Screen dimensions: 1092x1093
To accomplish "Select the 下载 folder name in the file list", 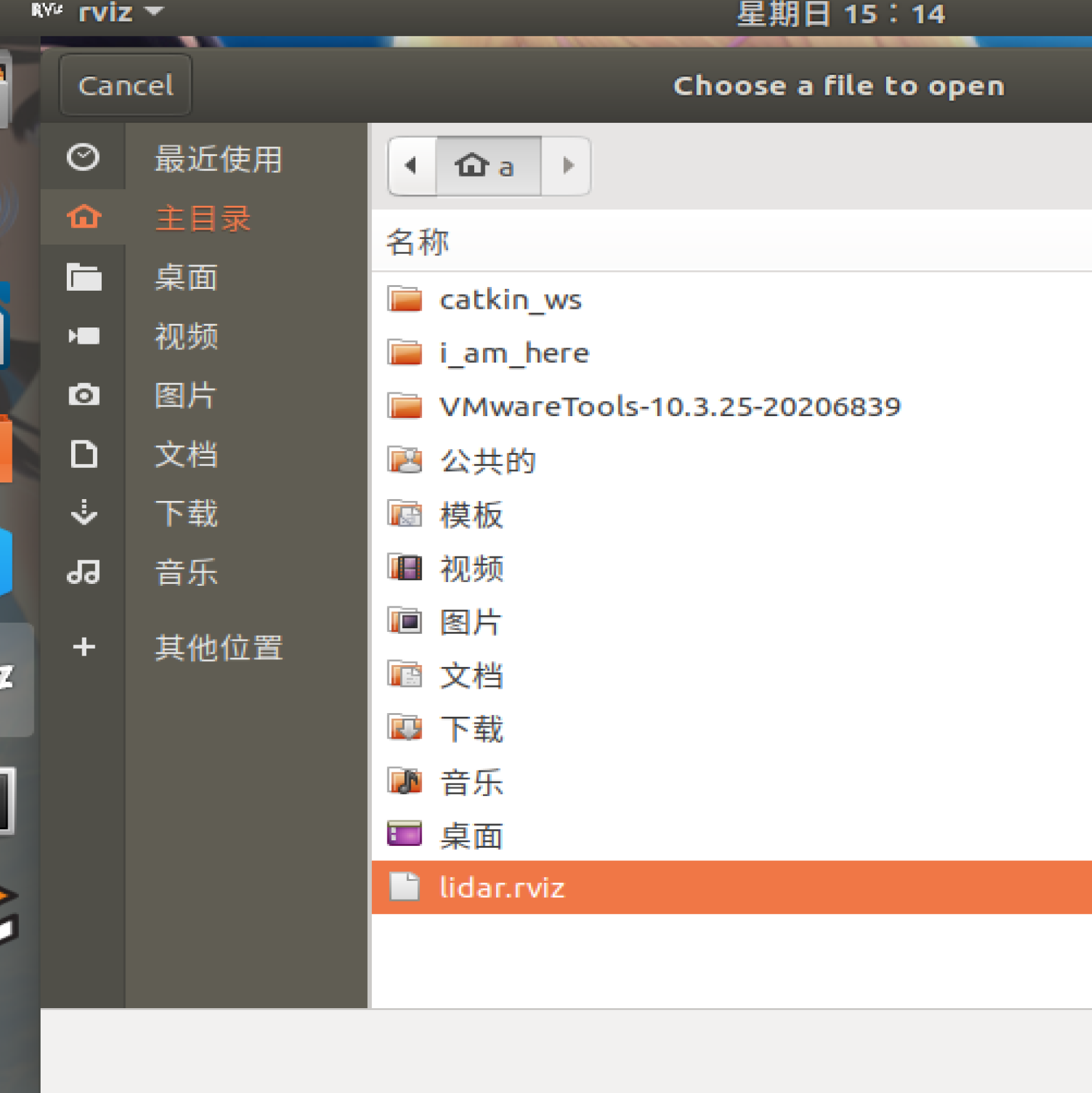I will [471, 729].
